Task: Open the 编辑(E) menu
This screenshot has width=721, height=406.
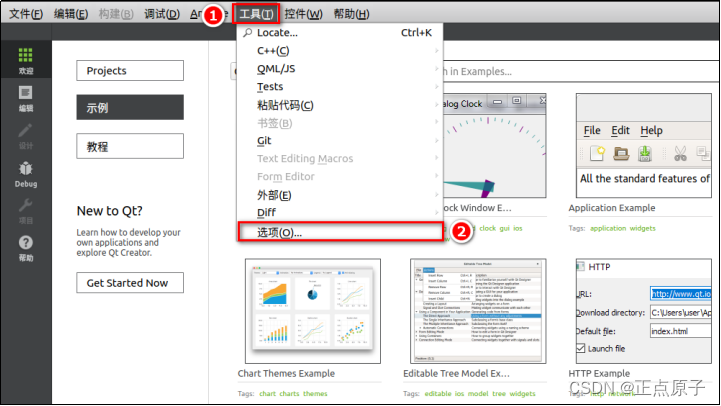Action: coord(71,14)
